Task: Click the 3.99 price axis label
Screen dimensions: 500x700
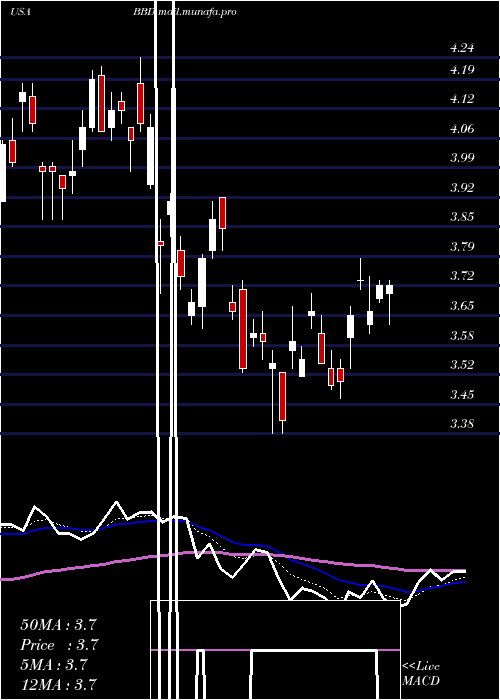Action: (x=462, y=158)
